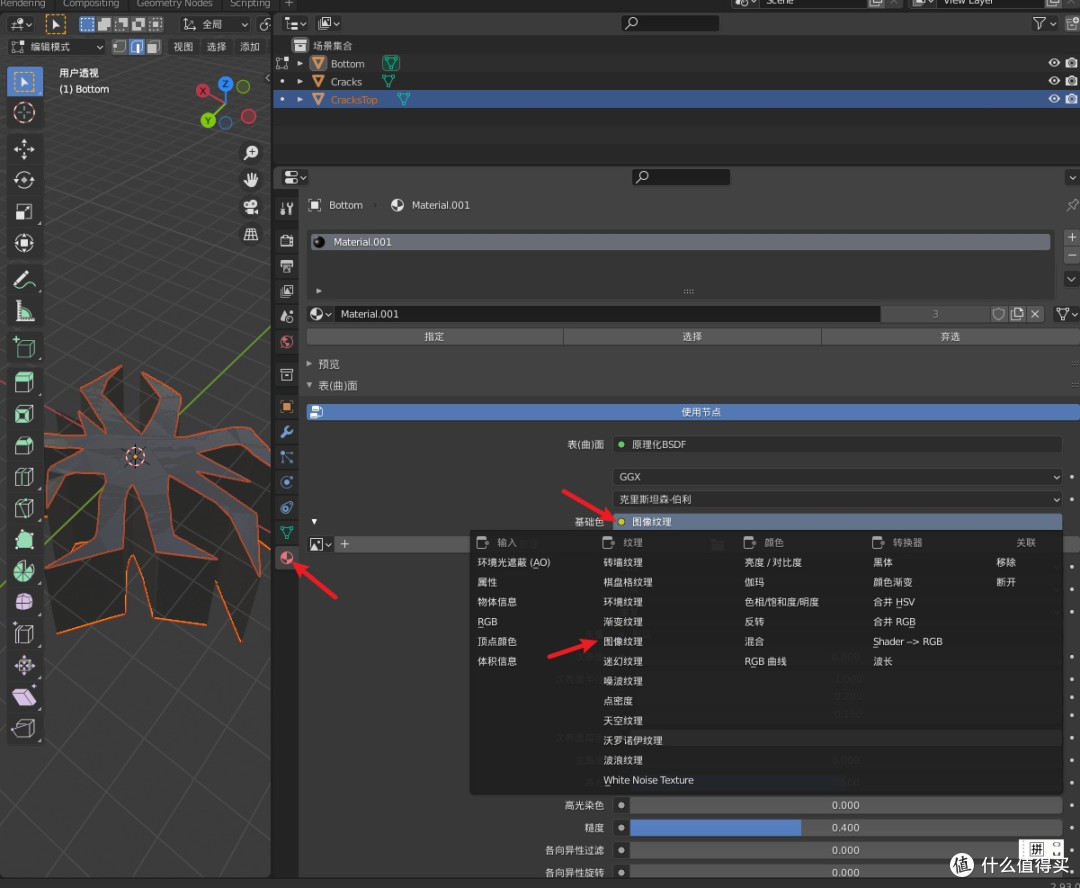This screenshot has height=888, width=1080.
Task: Select the Move tool in the toolbar
Action: pos(24,149)
